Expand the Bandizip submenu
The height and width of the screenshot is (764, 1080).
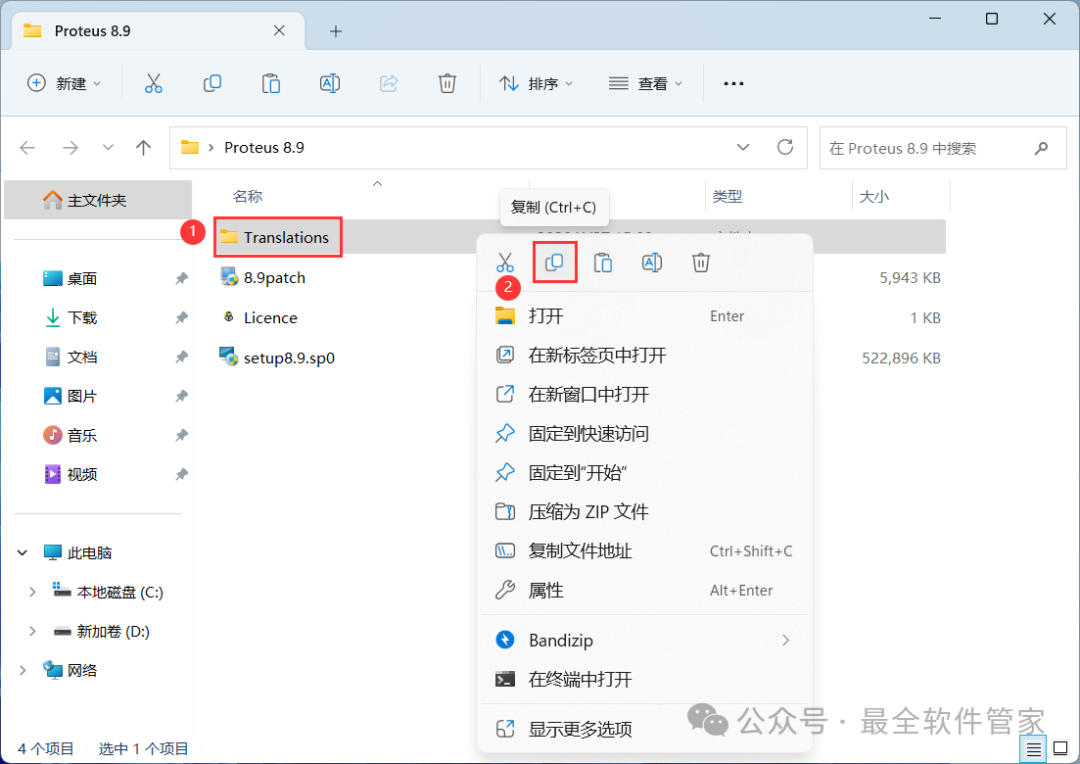pyautogui.click(x=786, y=640)
